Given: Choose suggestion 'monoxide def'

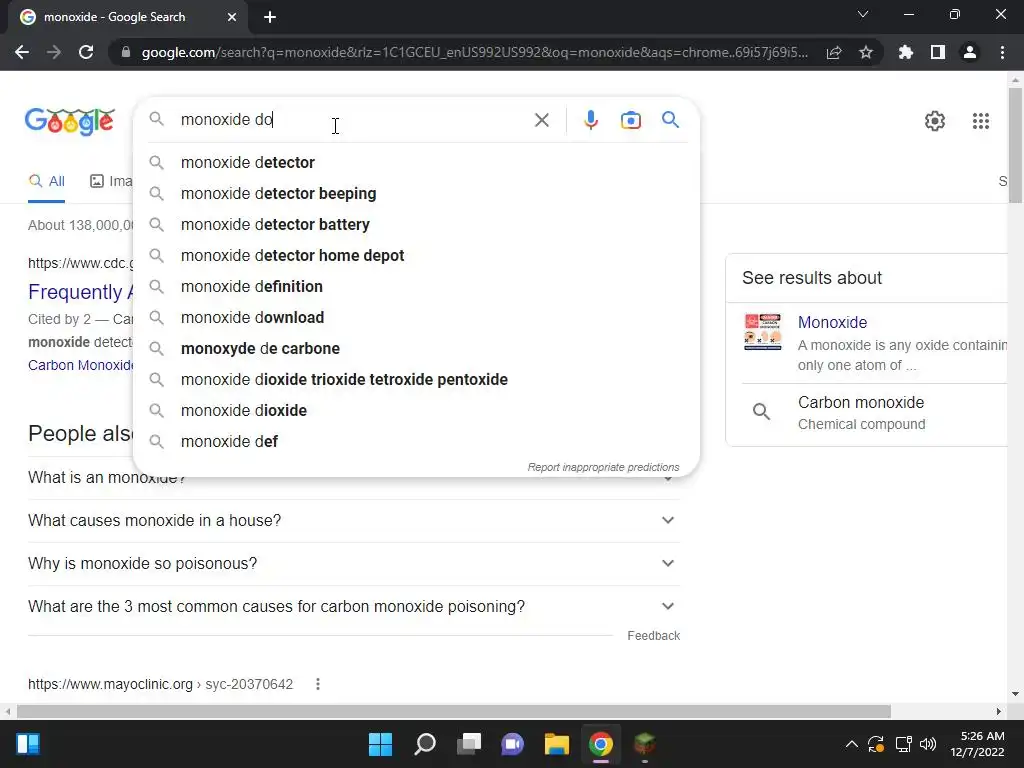Looking at the screenshot, I should click(416, 442).
